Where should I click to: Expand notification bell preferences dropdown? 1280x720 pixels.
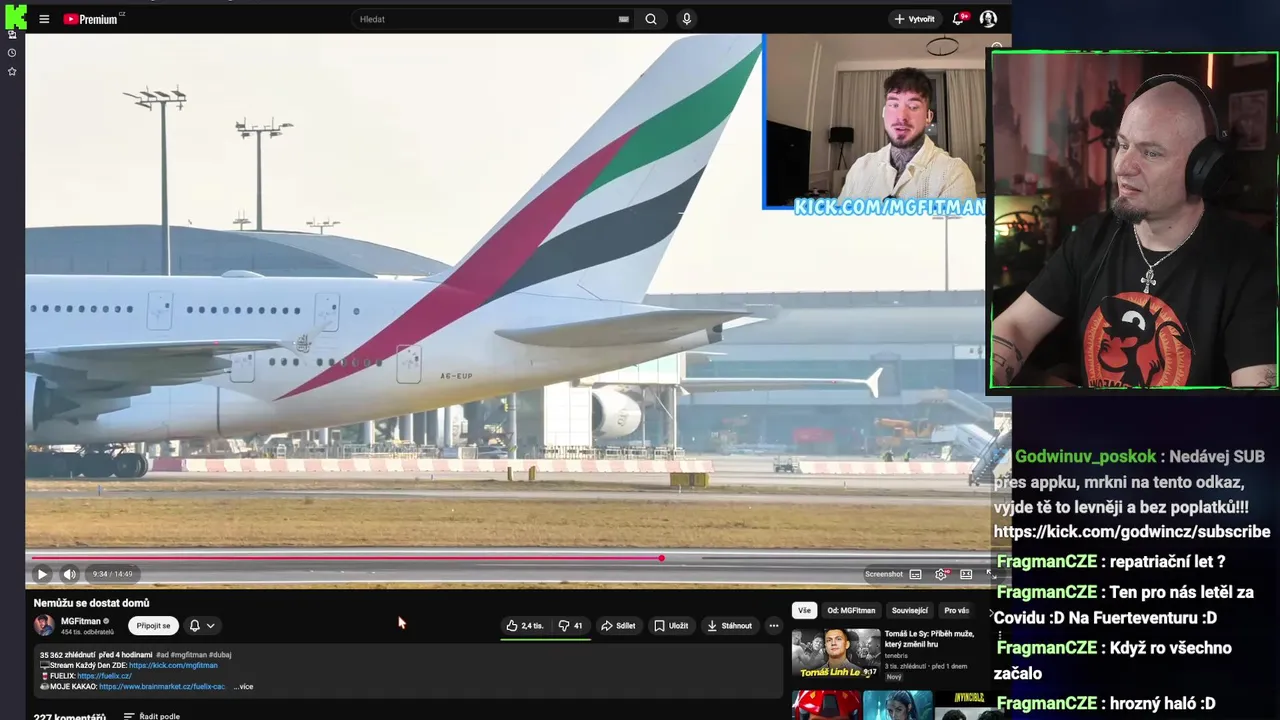(202, 625)
